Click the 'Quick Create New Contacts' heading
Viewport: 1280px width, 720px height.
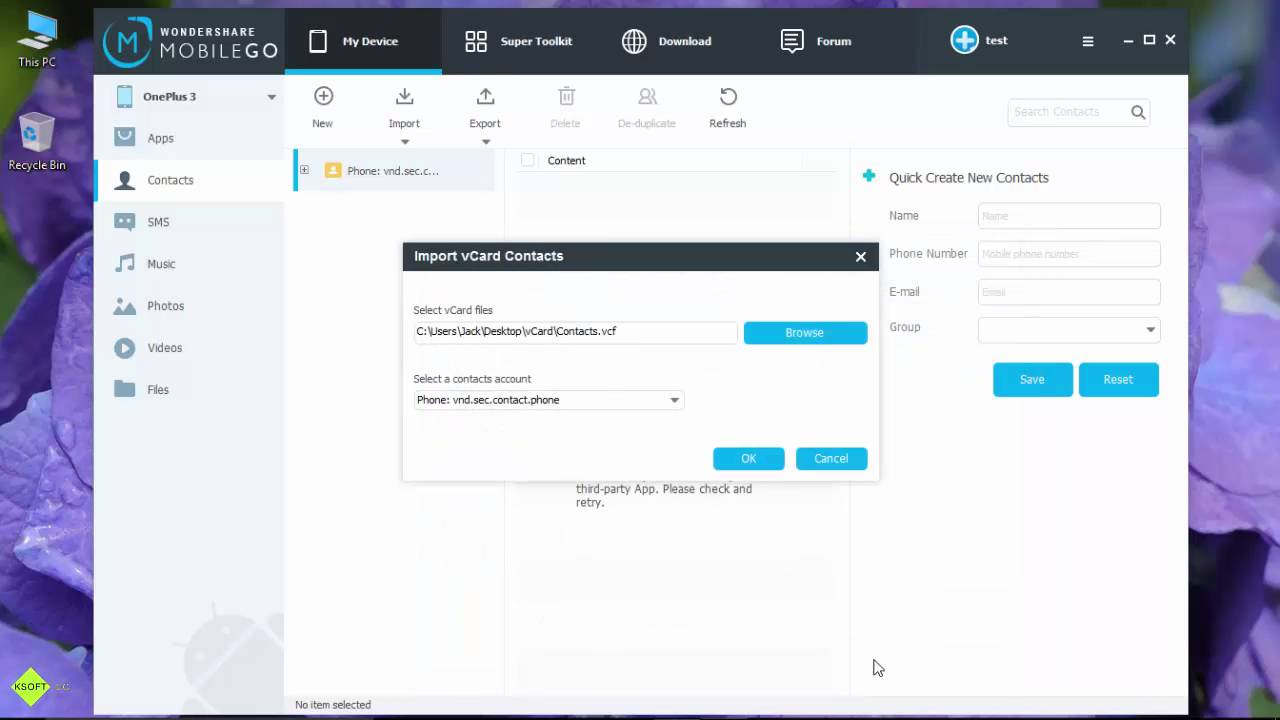coord(968,177)
